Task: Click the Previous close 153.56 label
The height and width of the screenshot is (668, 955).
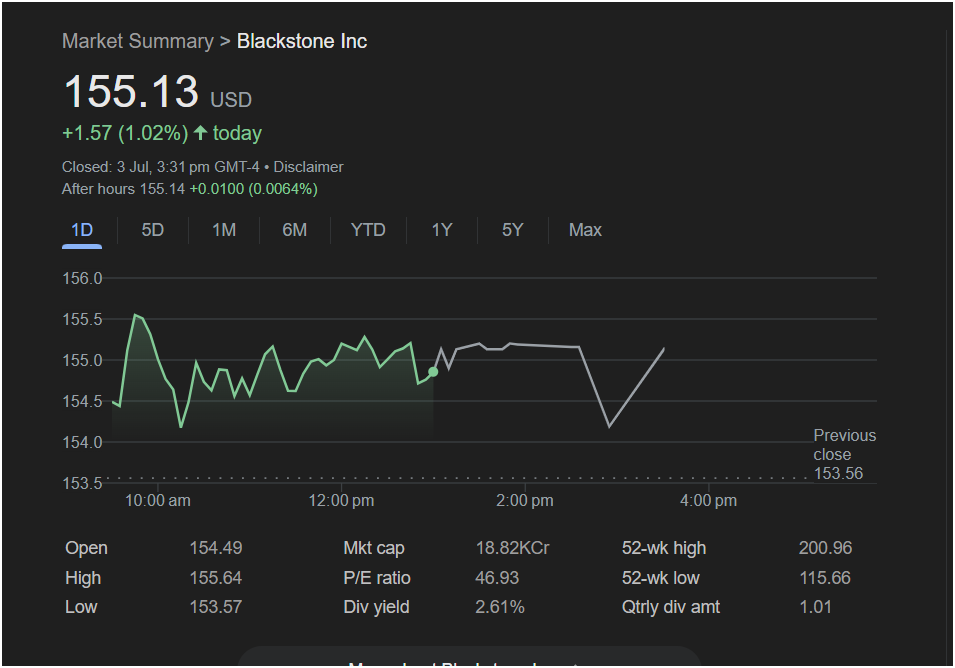Action: click(x=845, y=454)
